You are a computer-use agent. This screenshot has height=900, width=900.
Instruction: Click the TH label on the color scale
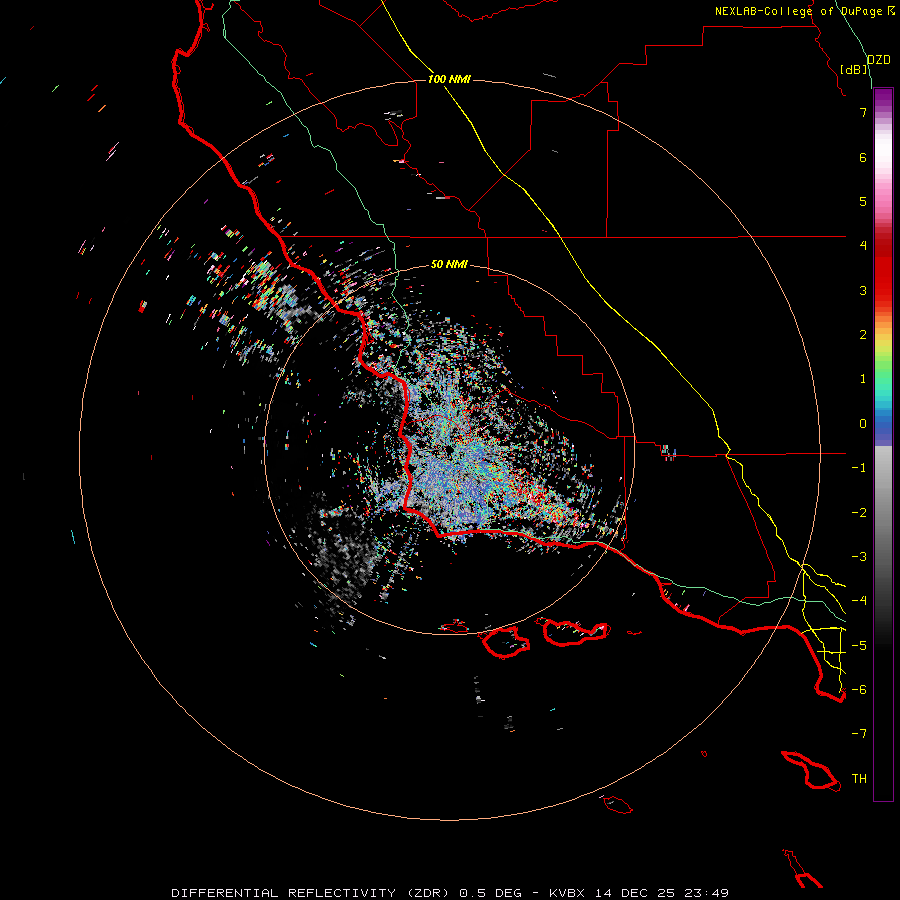[859, 779]
